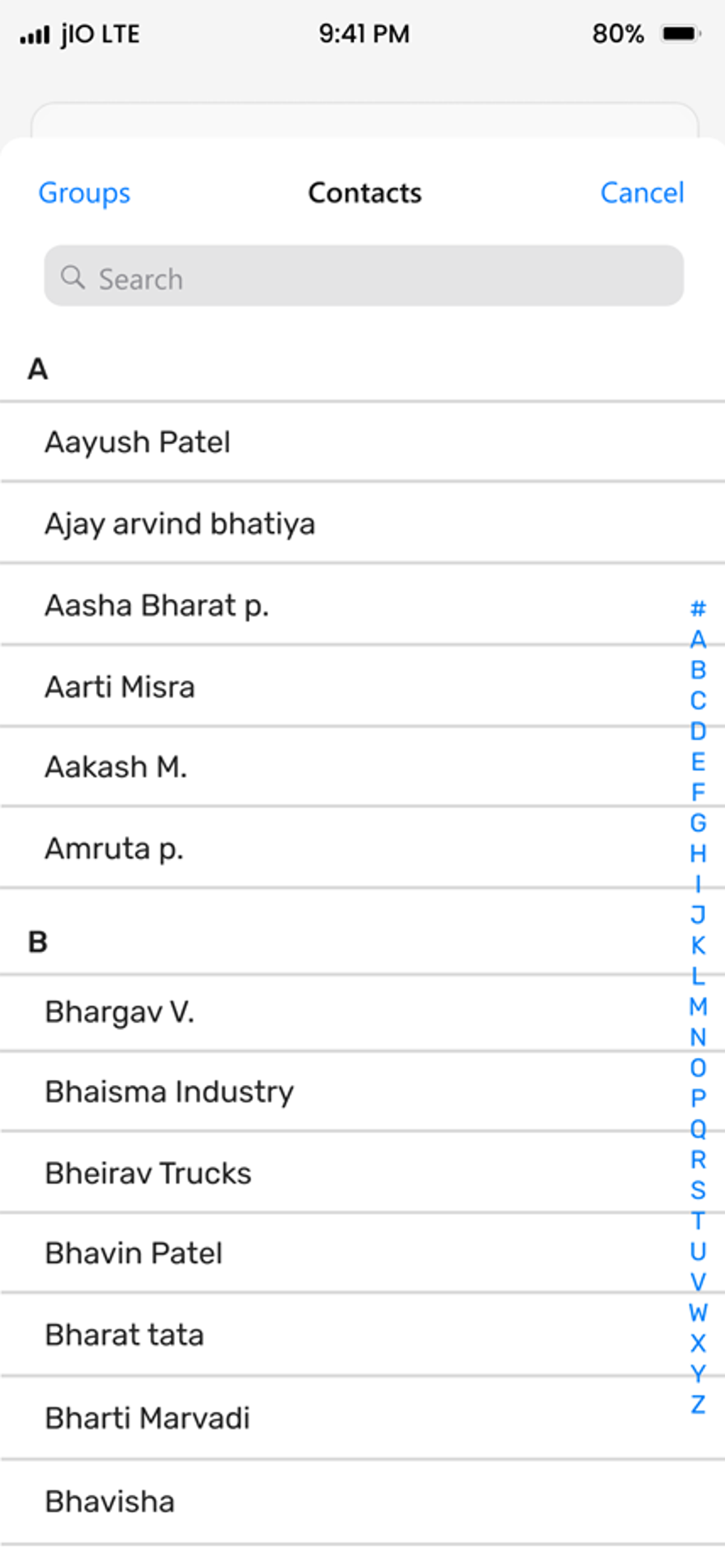Open the Groups list
This screenshot has width=725, height=1568.
click(x=85, y=193)
